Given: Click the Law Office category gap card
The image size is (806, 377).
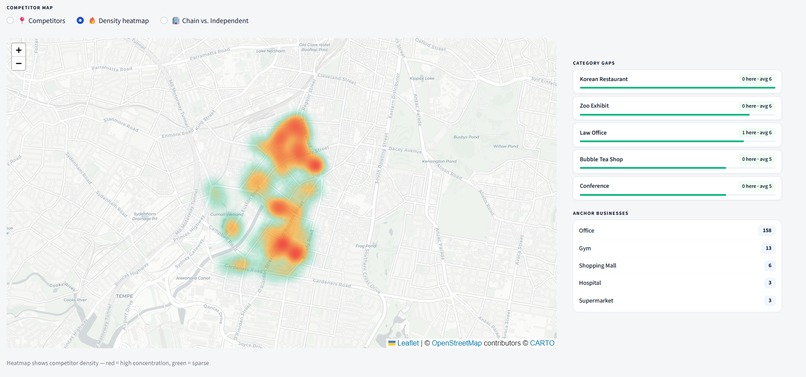Looking at the screenshot, I should [677, 135].
